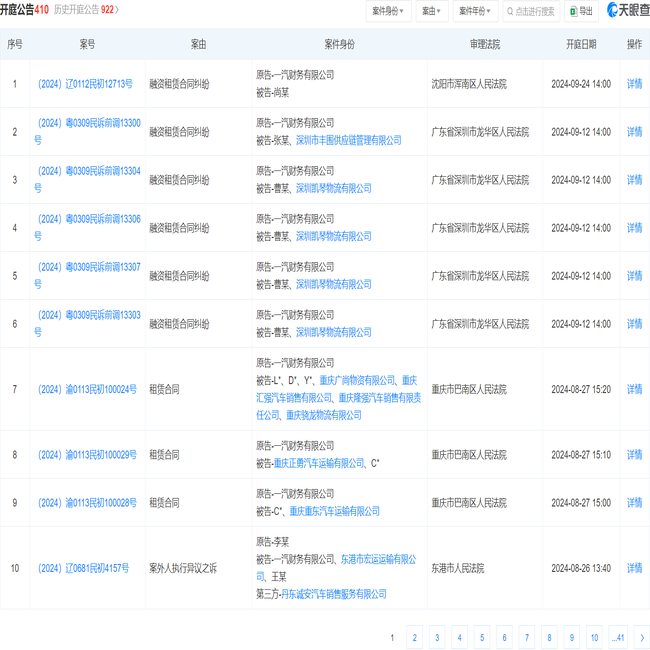Click the search input field
The image size is (650, 650).
[x=536, y=11]
